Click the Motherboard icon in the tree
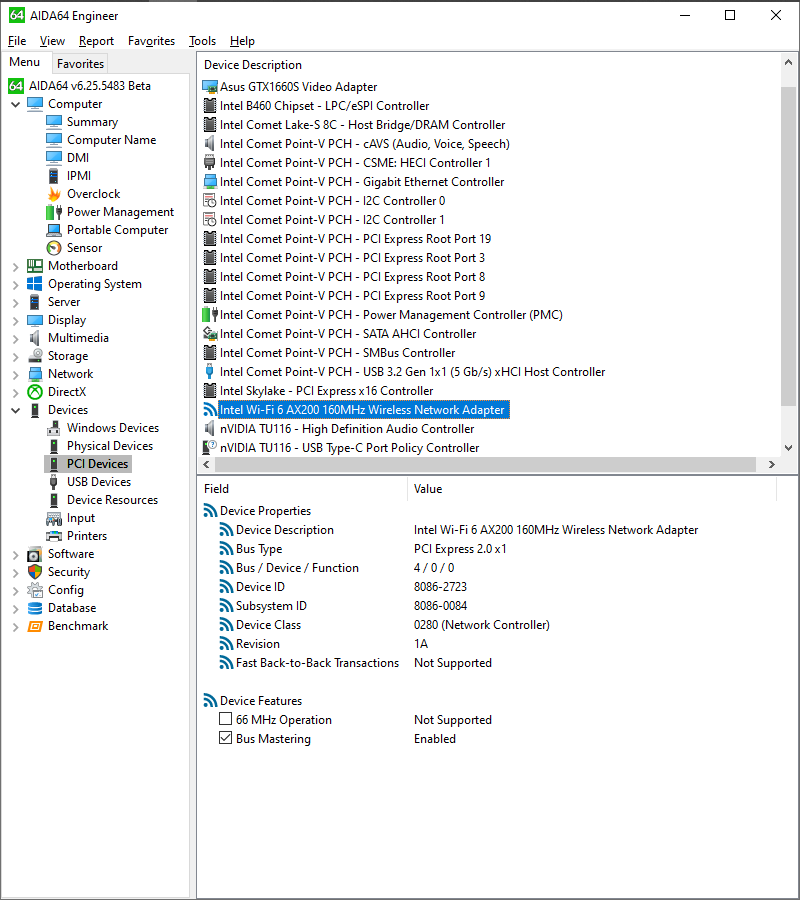Viewport: 800px width, 900px height. click(x=35, y=266)
